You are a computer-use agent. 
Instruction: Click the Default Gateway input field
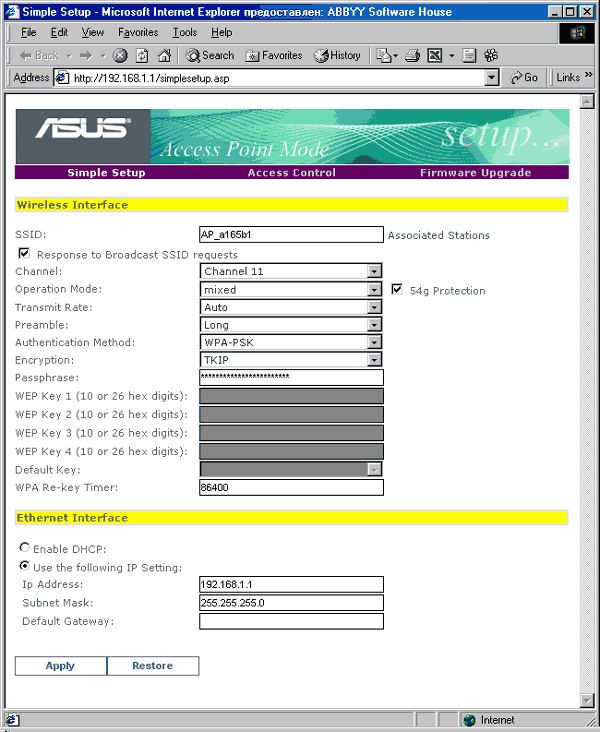tap(291, 621)
